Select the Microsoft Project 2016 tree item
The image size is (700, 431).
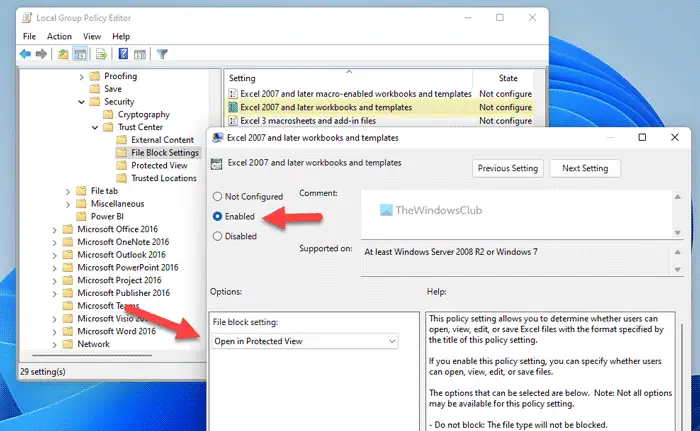tap(119, 280)
